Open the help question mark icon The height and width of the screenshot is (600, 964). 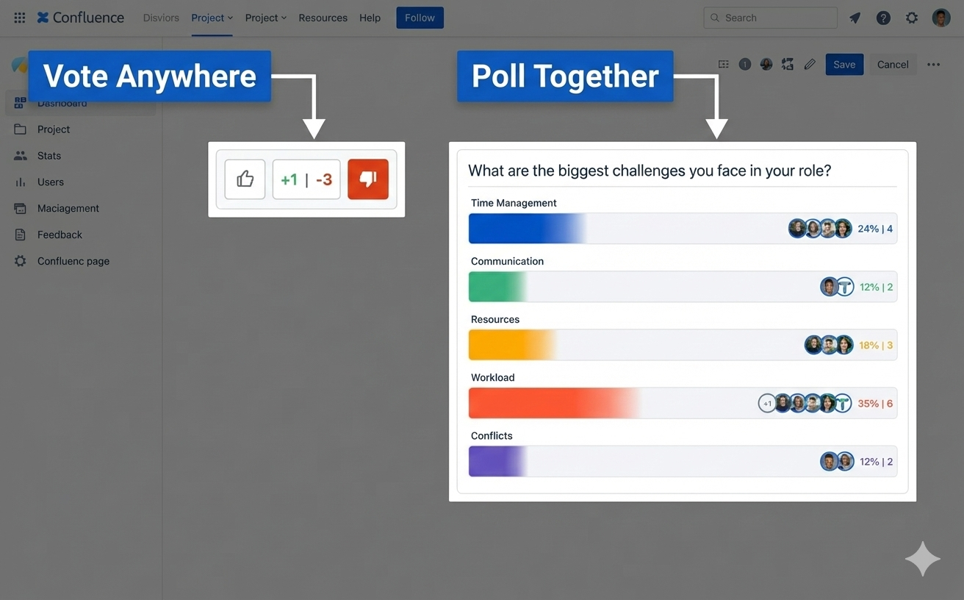coord(883,18)
